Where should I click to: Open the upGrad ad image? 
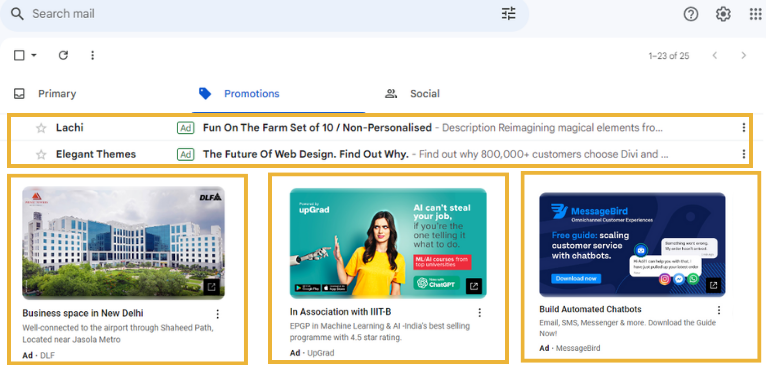pos(388,243)
